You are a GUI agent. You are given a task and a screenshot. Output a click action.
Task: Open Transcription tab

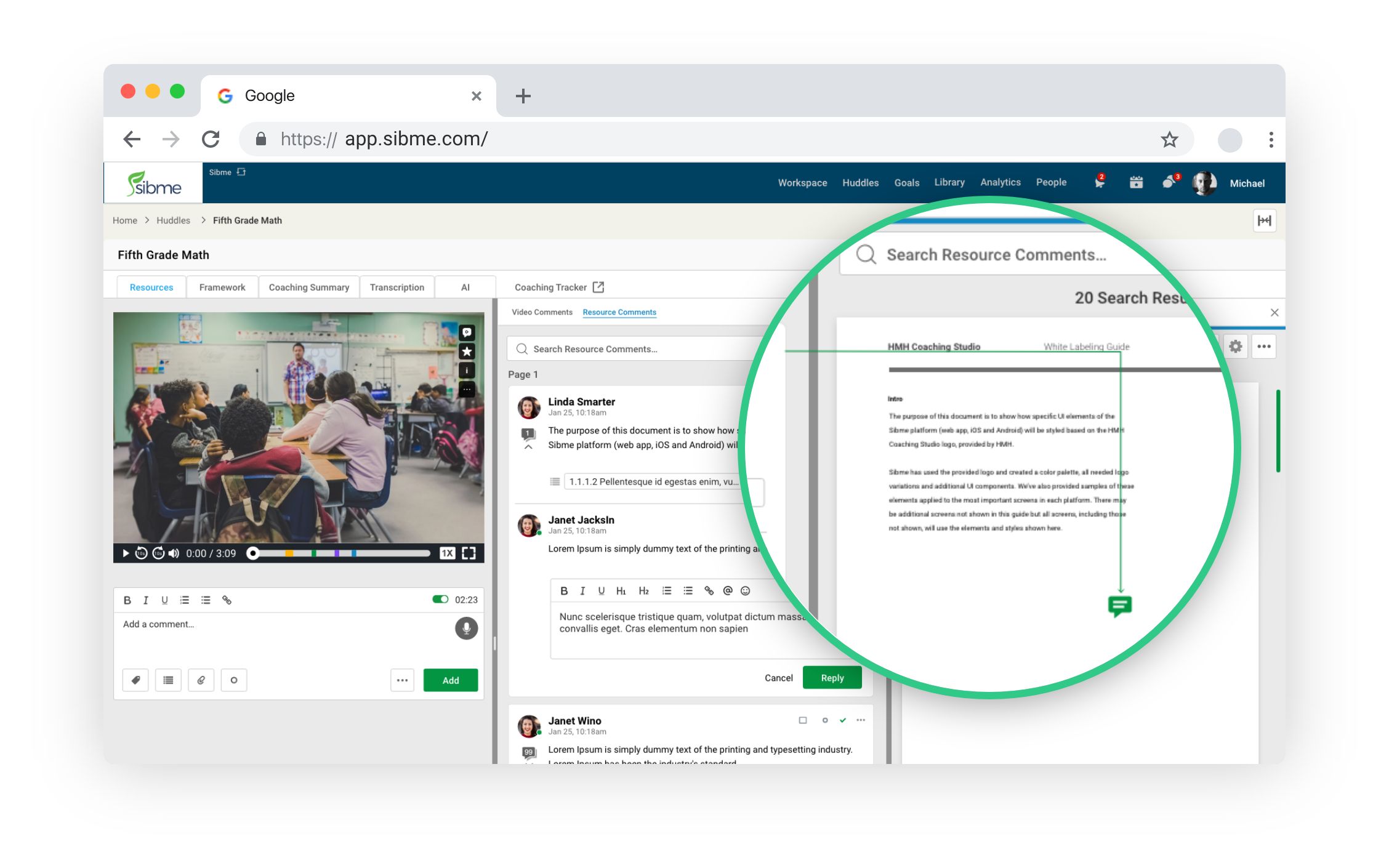click(x=397, y=287)
